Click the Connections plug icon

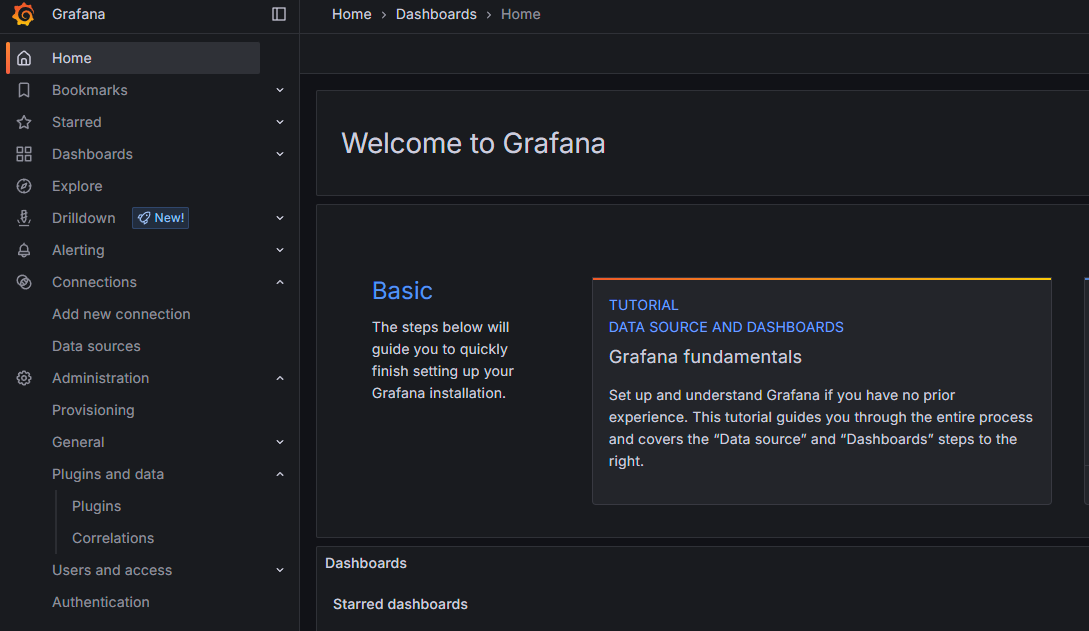coord(24,282)
